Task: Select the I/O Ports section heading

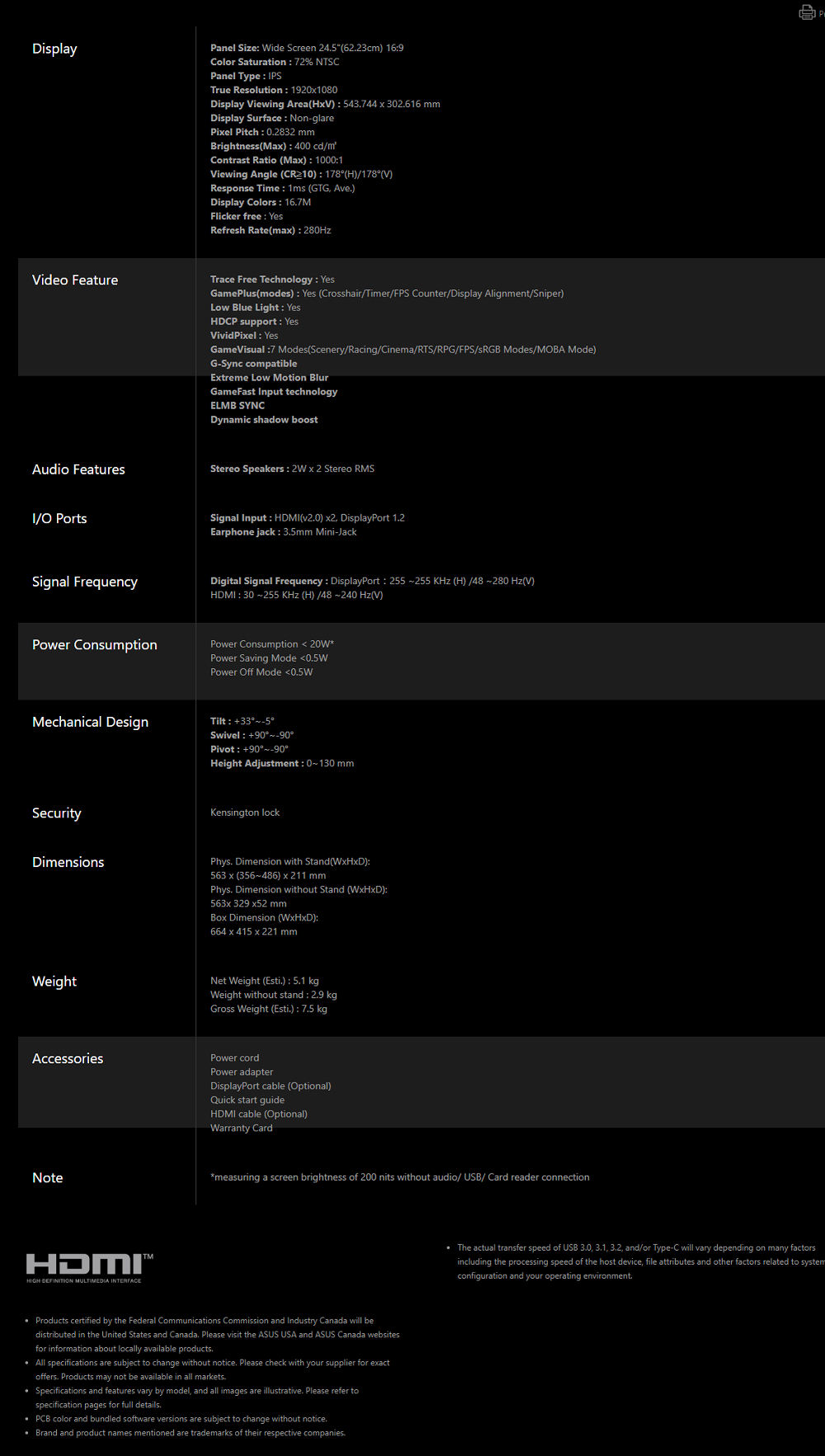Action: click(x=59, y=519)
